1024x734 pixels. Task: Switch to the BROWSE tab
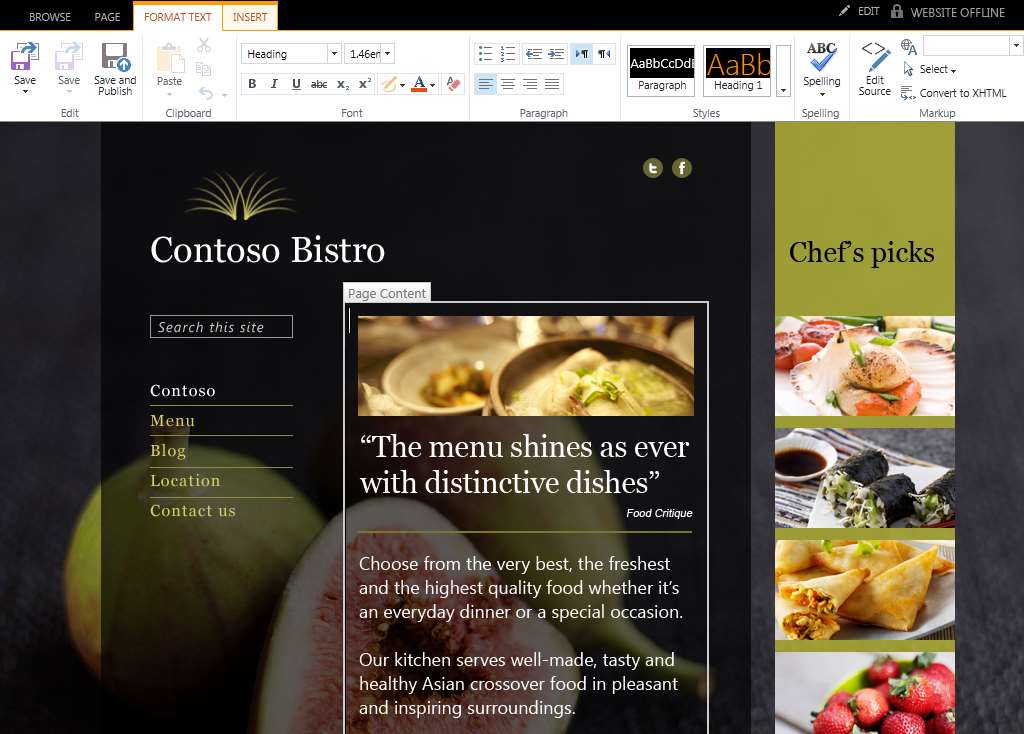tap(50, 17)
